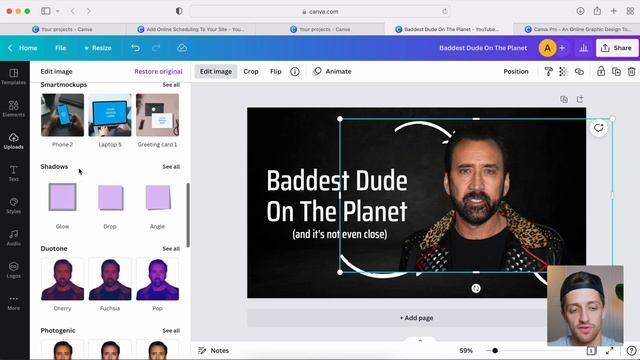Image resolution: width=640 pixels, height=360 pixels.
Task: Delete the selected element with trash icon
Action: 631,71
